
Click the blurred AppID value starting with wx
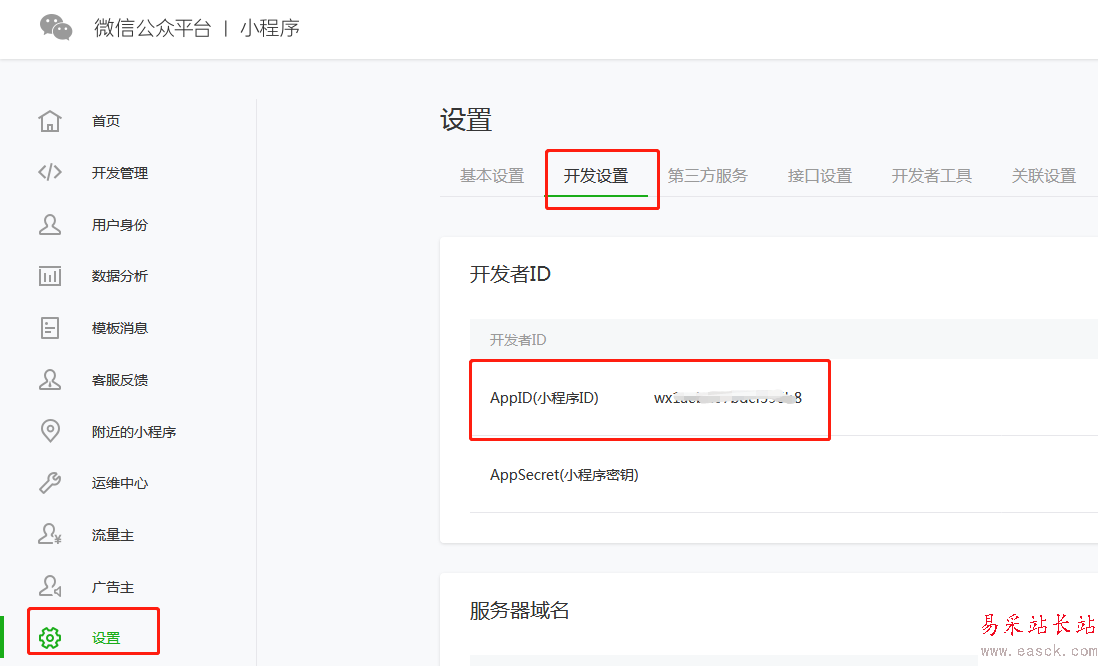[728, 398]
